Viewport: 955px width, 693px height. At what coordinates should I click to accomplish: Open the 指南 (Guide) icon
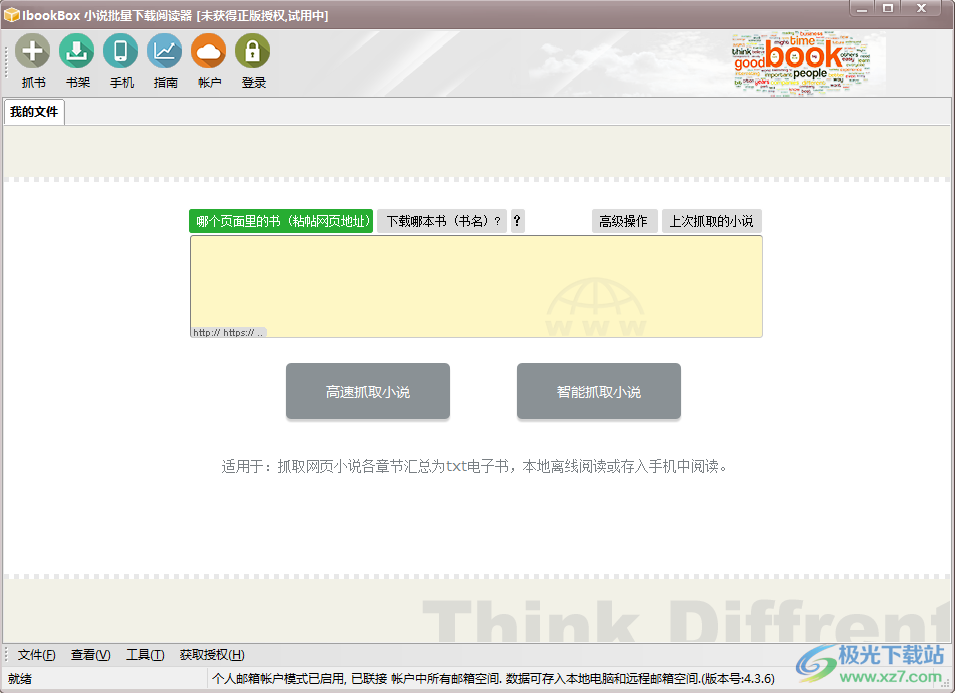click(165, 52)
